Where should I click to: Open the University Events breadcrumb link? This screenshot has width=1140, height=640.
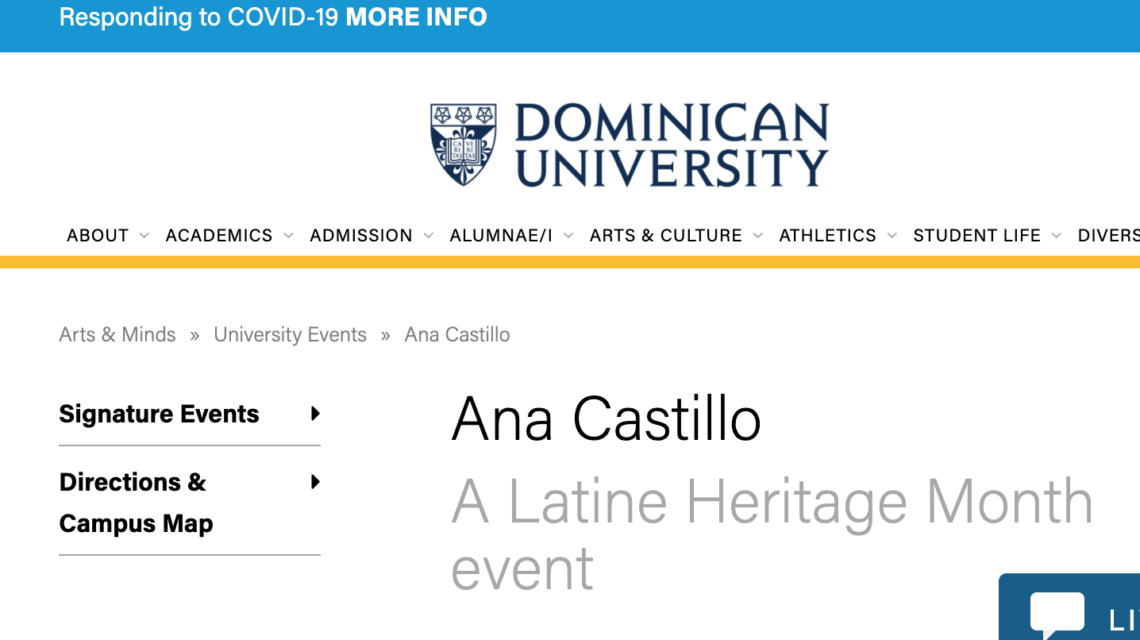pyautogui.click(x=290, y=335)
